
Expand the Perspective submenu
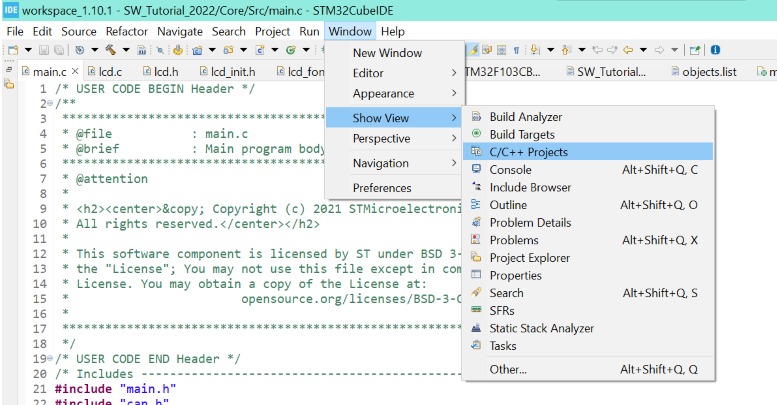[x=381, y=138]
